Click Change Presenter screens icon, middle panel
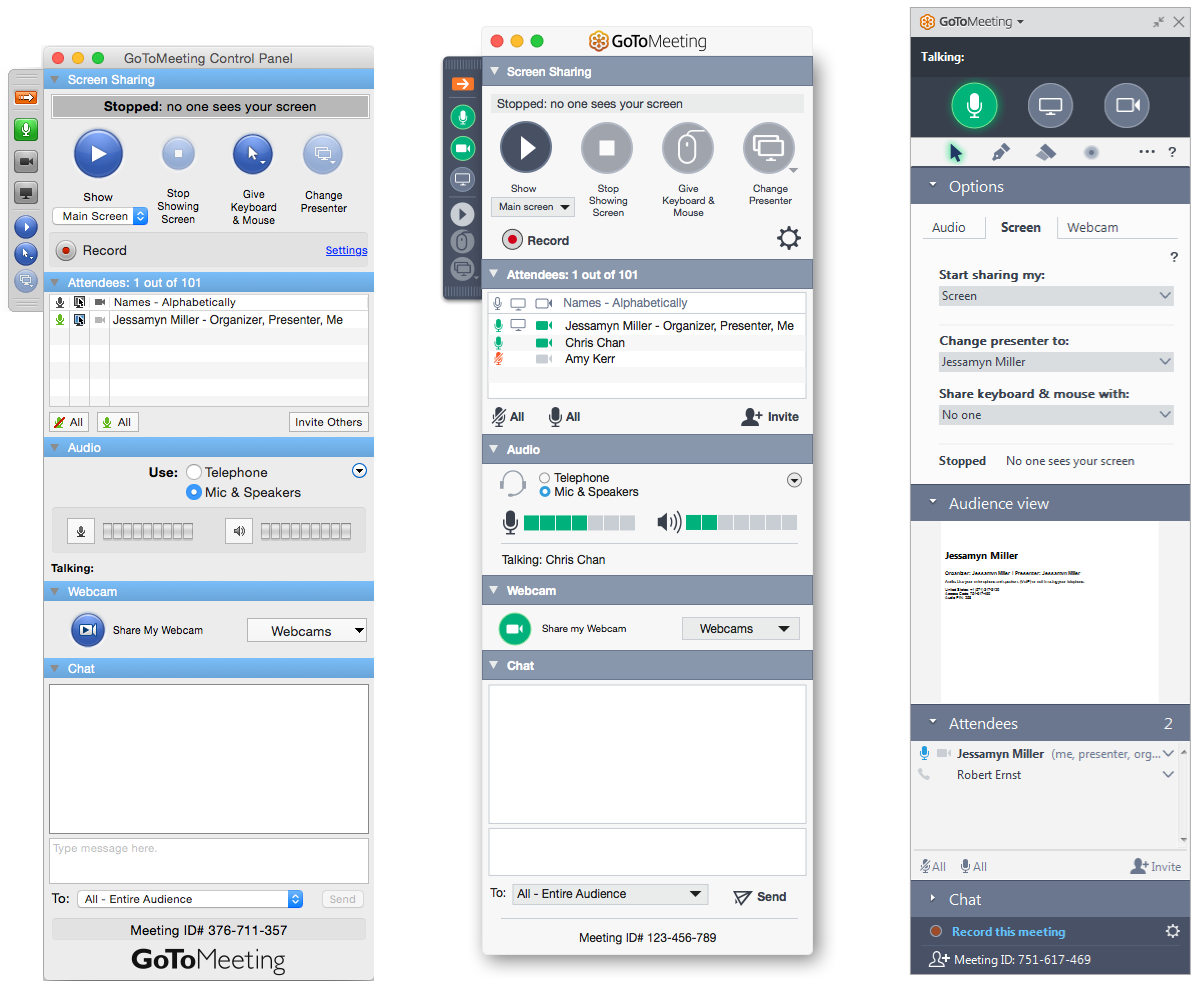The image size is (1195, 981). (769, 148)
